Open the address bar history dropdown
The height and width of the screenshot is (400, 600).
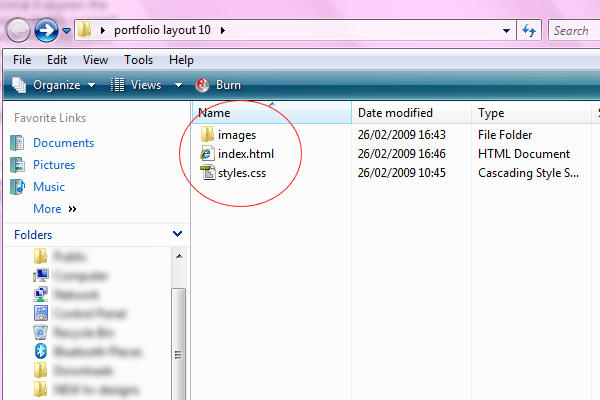pyautogui.click(x=506, y=31)
